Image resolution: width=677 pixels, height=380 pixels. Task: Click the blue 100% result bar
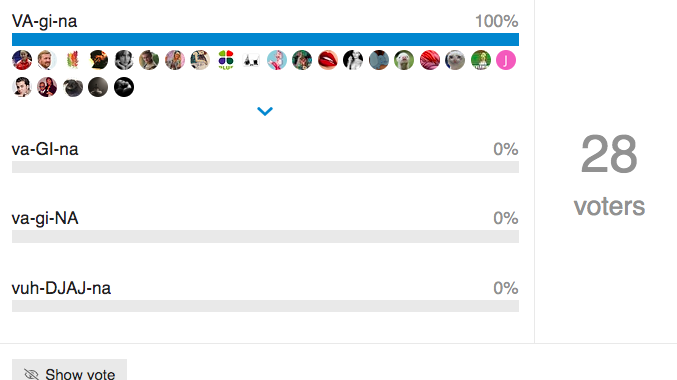(x=265, y=39)
